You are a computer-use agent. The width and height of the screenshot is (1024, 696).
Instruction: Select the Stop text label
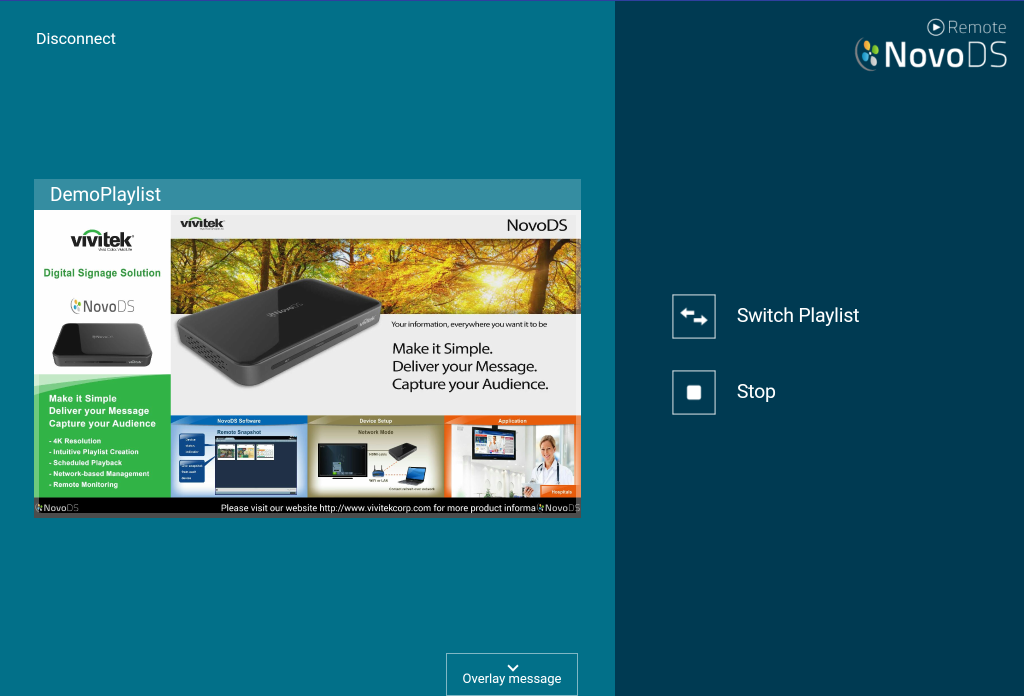click(x=756, y=391)
